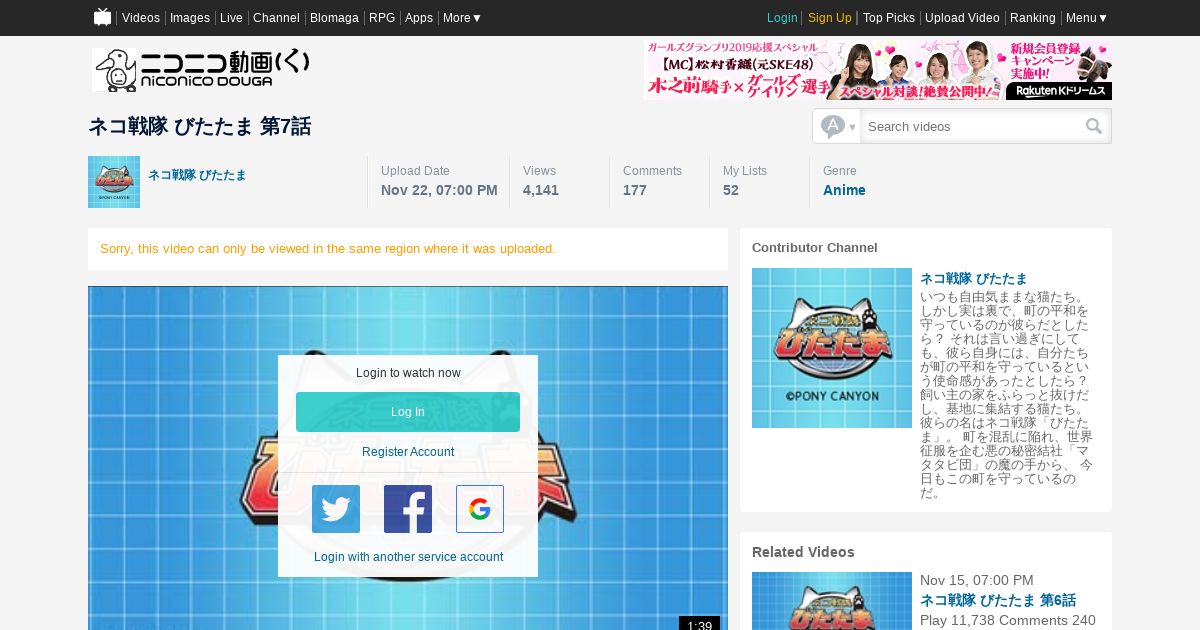This screenshot has width=1200, height=630.
Task: Click the Comments count 177
Action: [x=635, y=190]
